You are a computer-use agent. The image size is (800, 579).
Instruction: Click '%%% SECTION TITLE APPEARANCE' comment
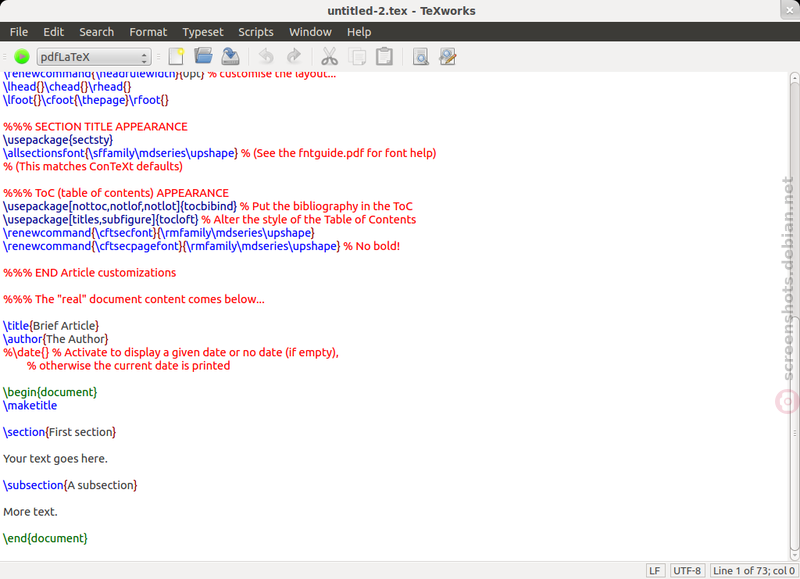[95, 127]
